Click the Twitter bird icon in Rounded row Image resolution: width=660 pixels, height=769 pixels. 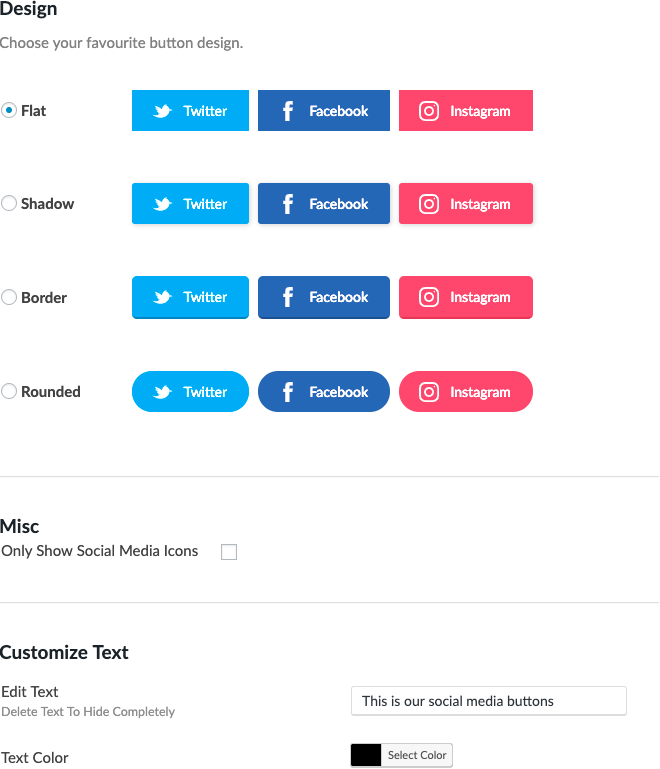[162, 392]
